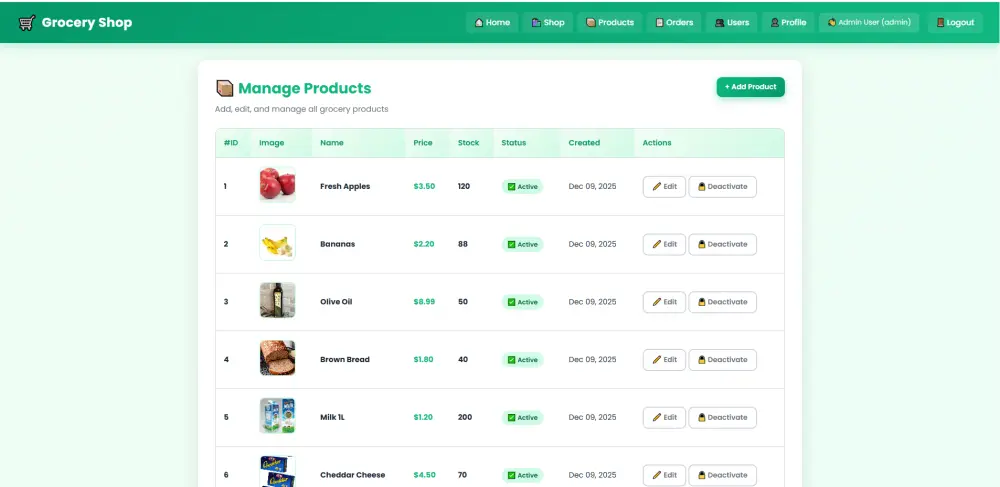Click the $1.80 price value
Image resolution: width=1000 pixels, height=487 pixels.
click(x=423, y=359)
